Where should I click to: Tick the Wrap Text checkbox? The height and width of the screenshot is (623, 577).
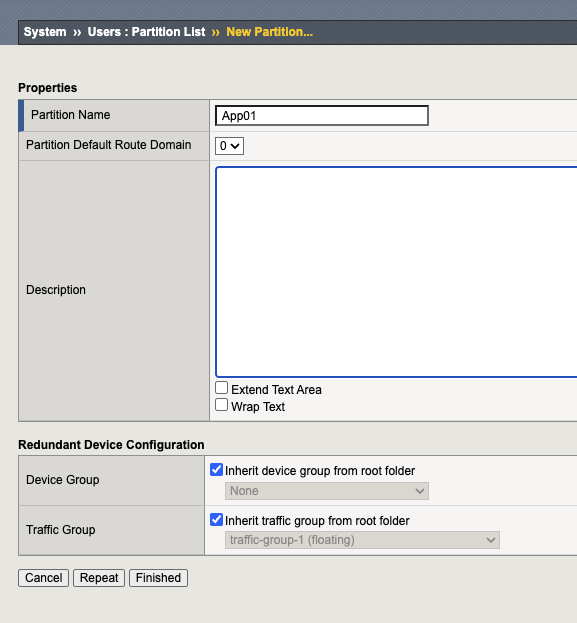point(221,405)
